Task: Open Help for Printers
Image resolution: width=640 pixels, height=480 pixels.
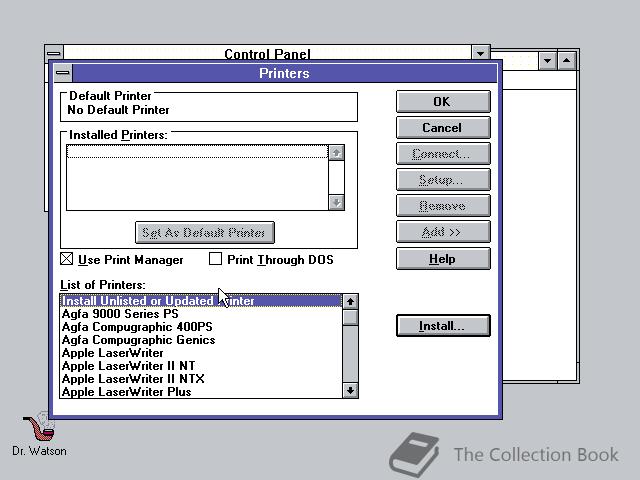Action: 443,259
